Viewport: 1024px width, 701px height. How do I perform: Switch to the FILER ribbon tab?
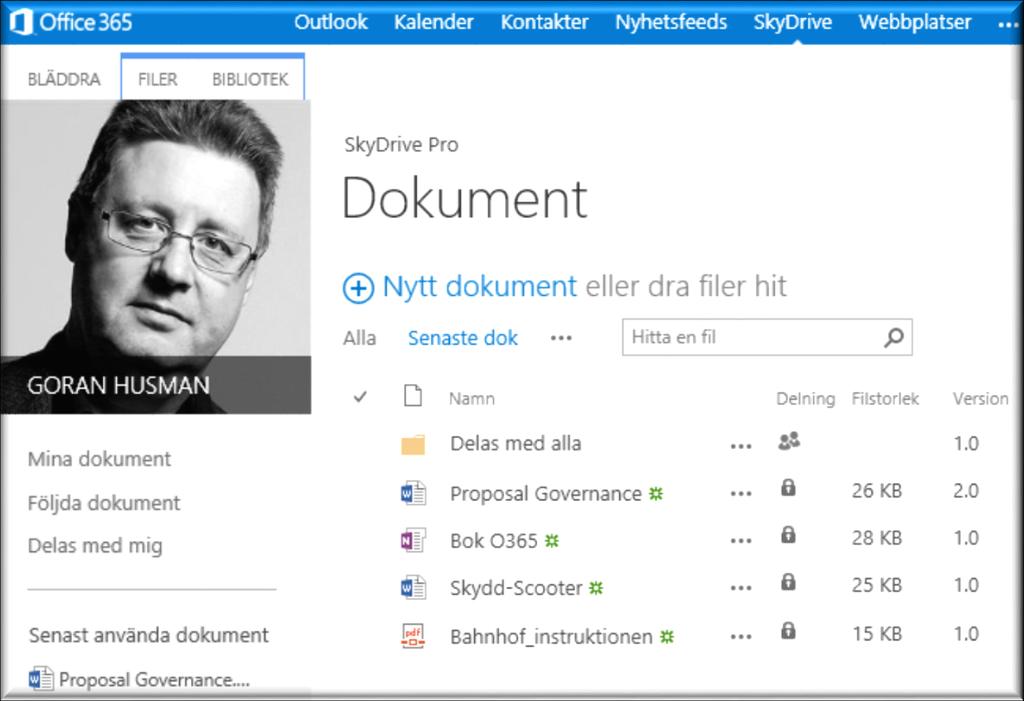pos(157,79)
